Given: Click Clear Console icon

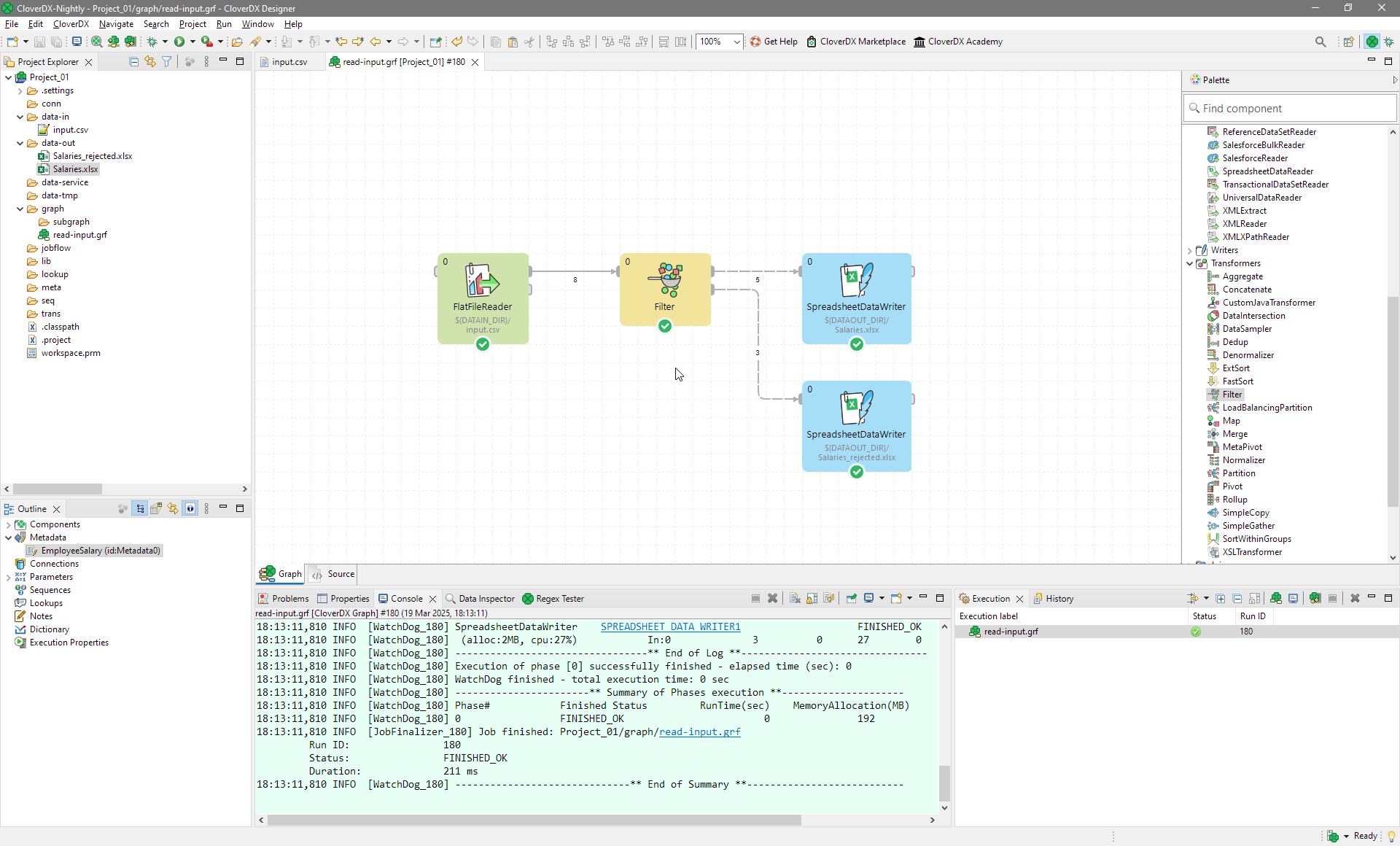Looking at the screenshot, I should 795,598.
